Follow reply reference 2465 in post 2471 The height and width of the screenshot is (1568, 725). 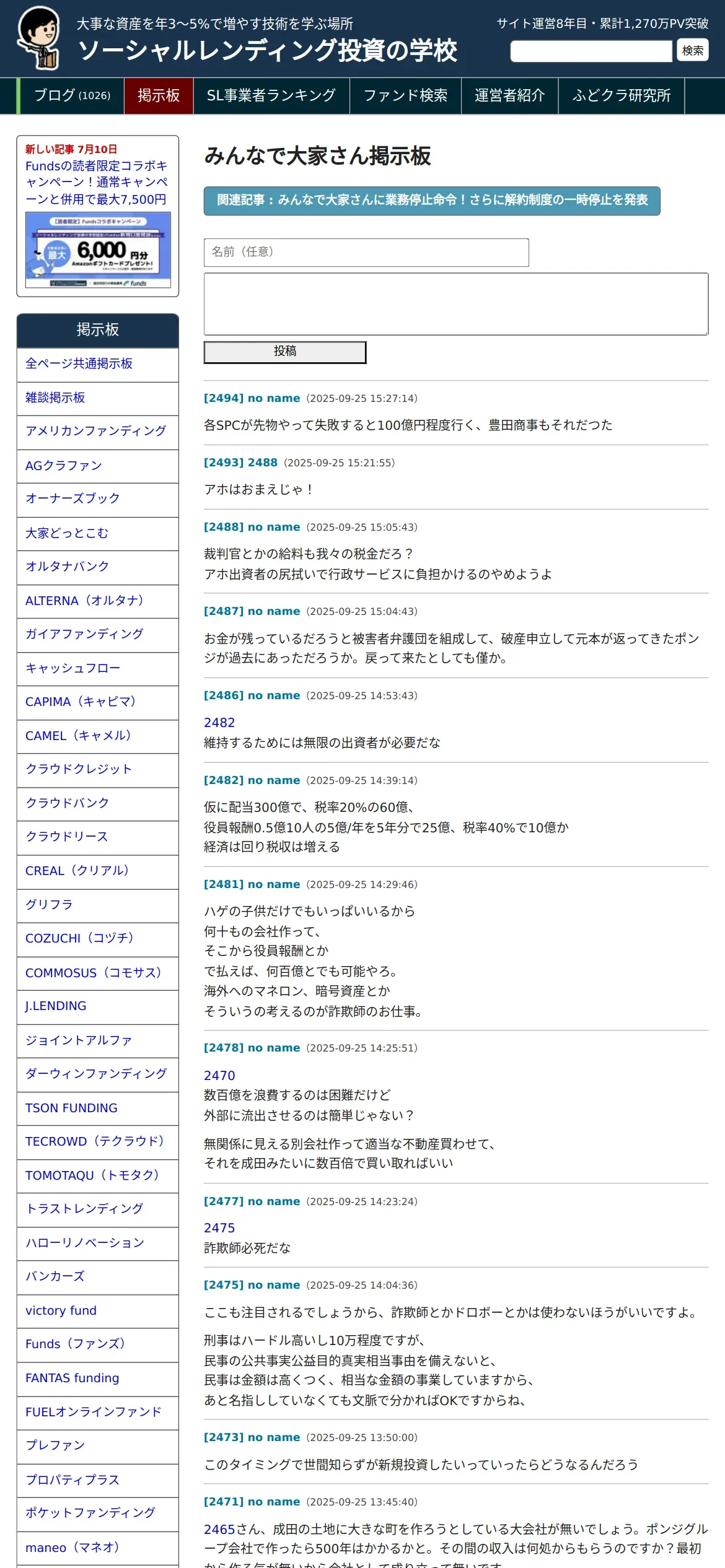pos(219,1530)
